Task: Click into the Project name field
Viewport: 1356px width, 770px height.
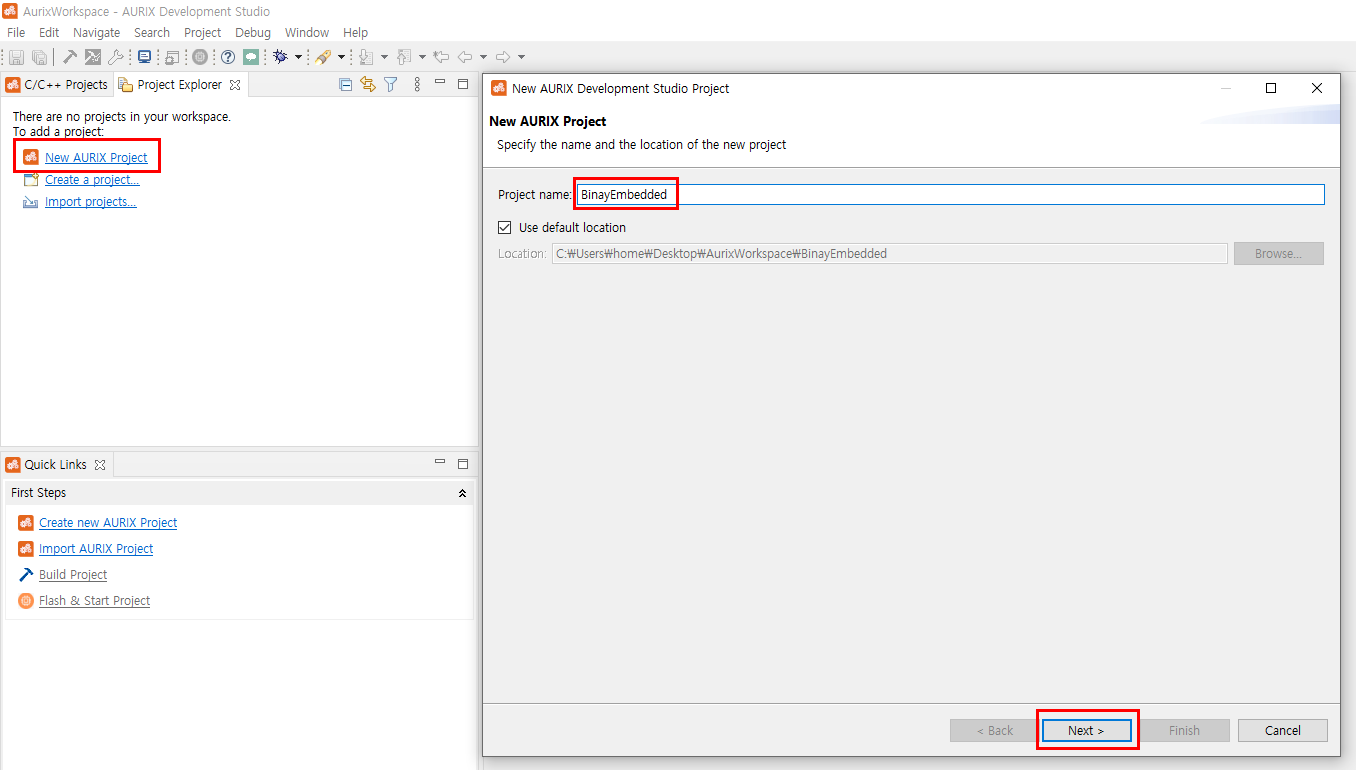Action: point(950,195)
